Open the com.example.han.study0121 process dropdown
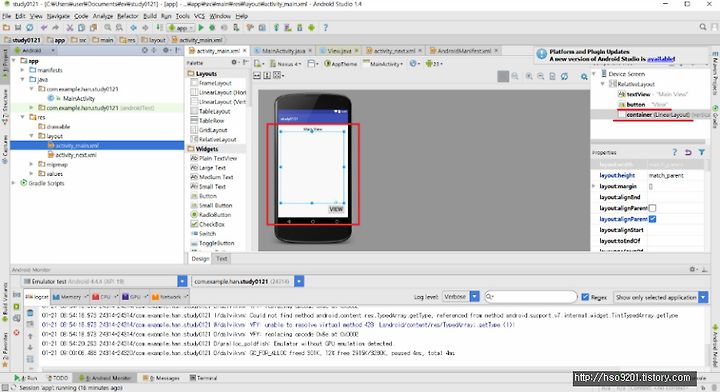 [x=299, y=281]
